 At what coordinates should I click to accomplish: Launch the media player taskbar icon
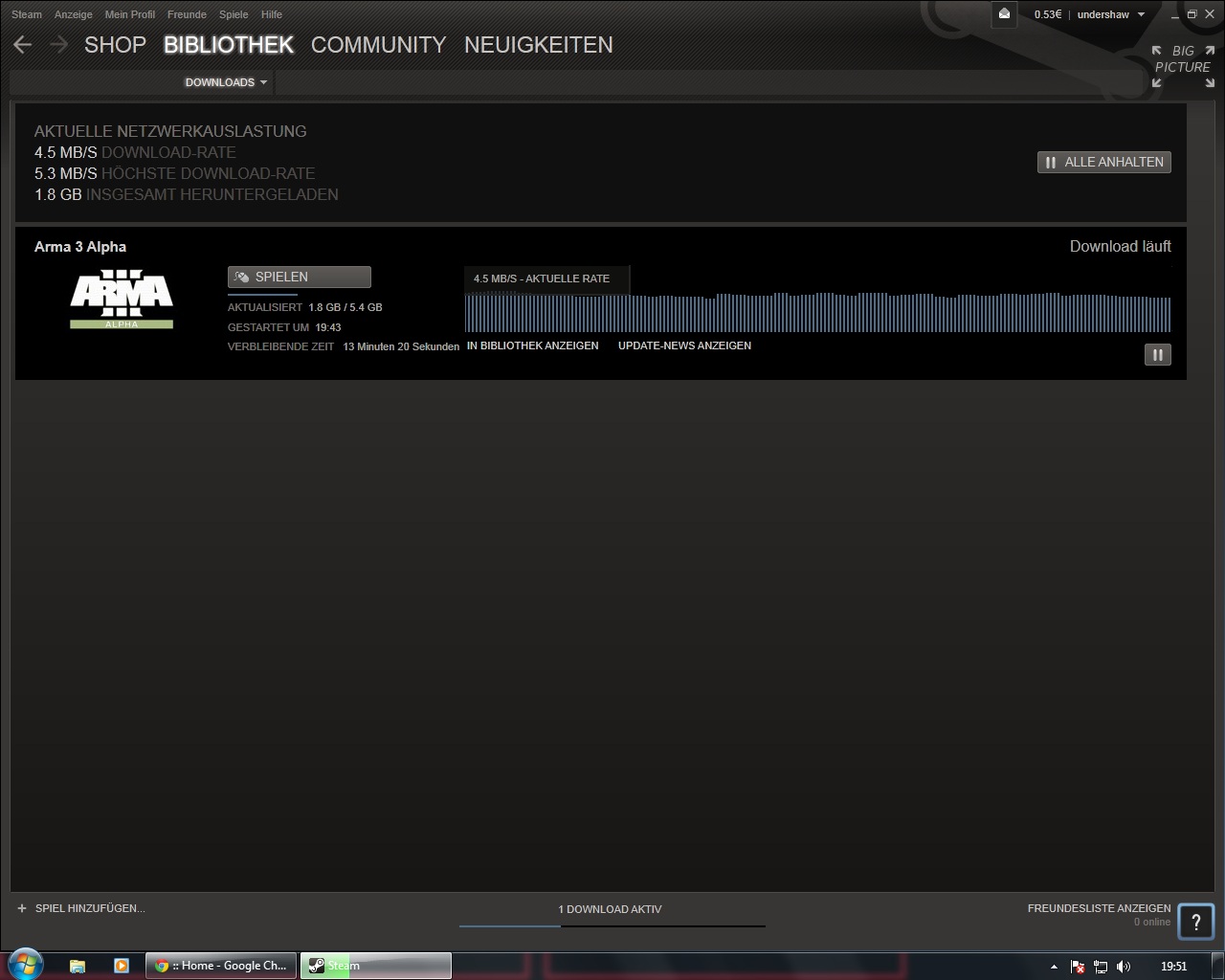click(x=122, y=966)
